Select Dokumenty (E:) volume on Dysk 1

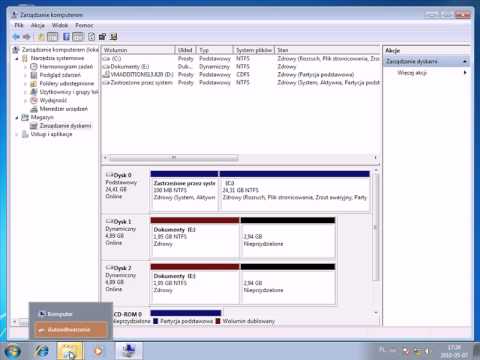[x=195, y=237]
